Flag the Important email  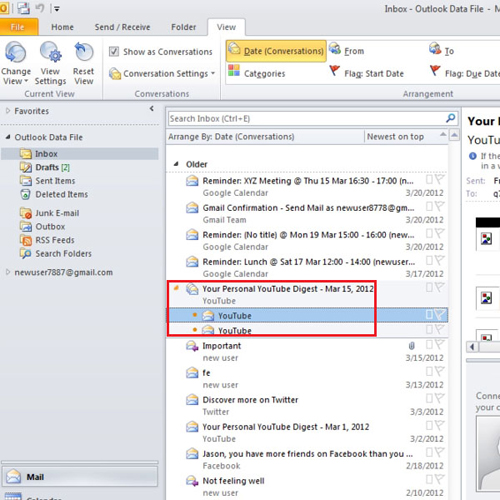coord(440,345)
